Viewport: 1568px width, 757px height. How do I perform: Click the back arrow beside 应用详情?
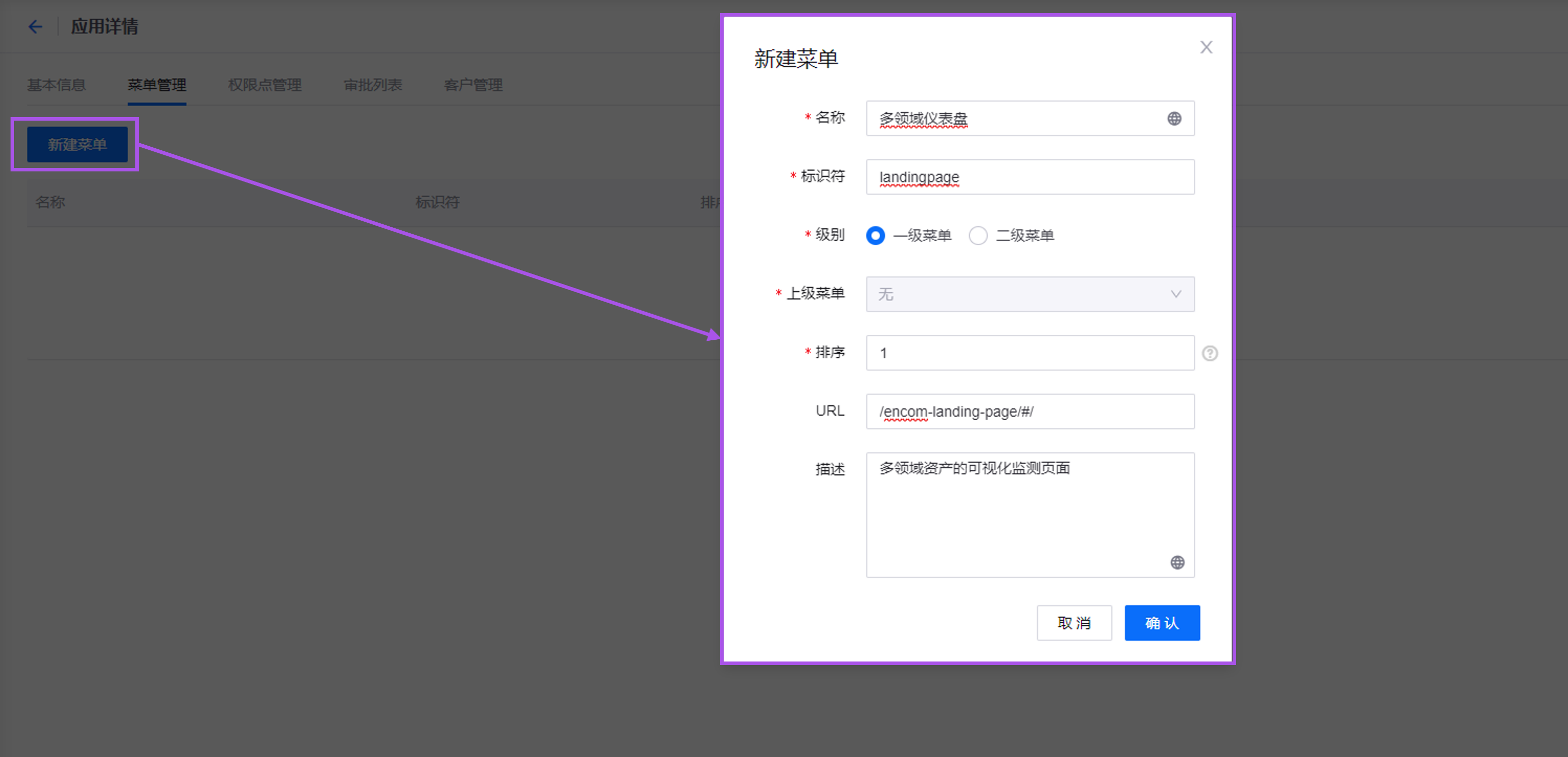click(x=35, y=27)
